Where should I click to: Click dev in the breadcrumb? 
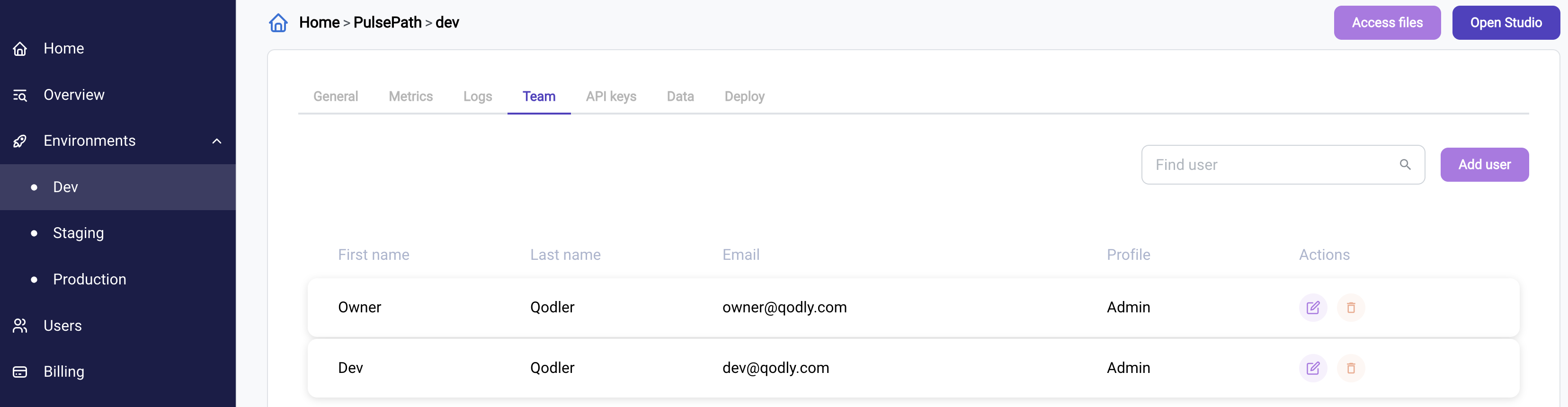[x=447, y=23]
